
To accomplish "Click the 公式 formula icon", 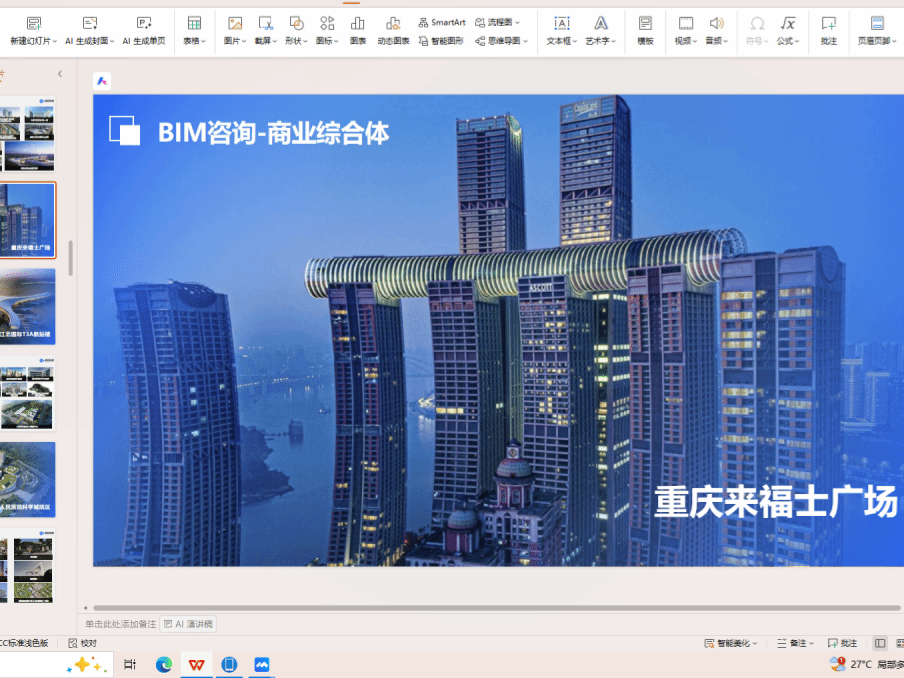I will pos(788,23).
